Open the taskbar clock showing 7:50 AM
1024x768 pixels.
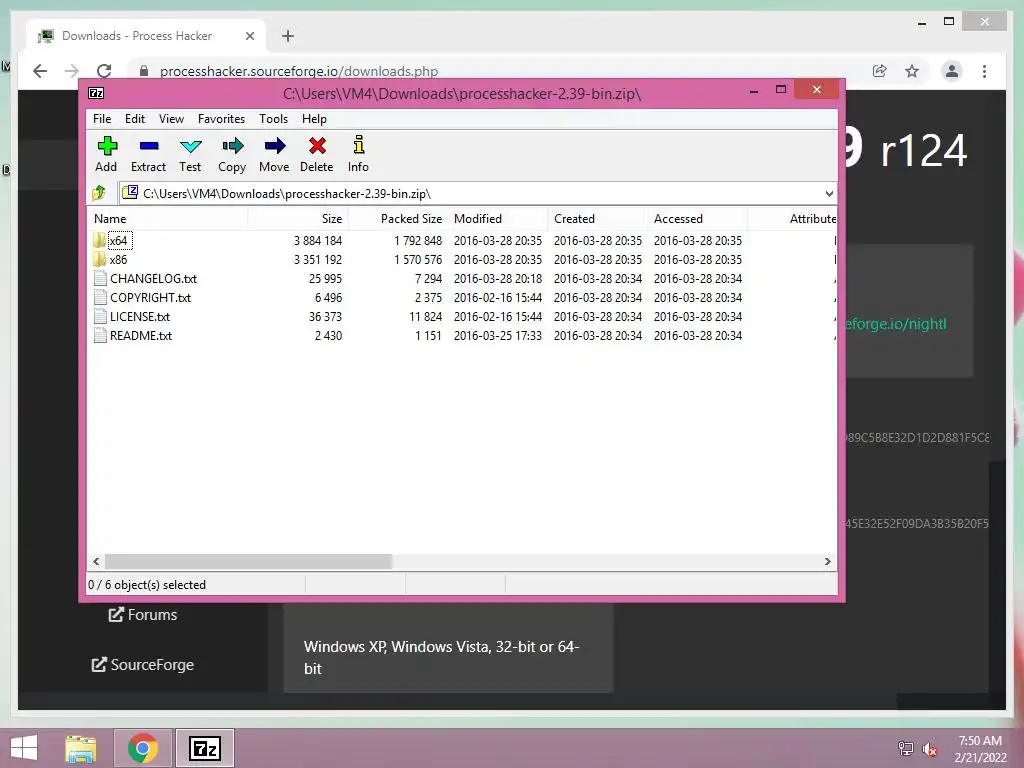(980, 749)
